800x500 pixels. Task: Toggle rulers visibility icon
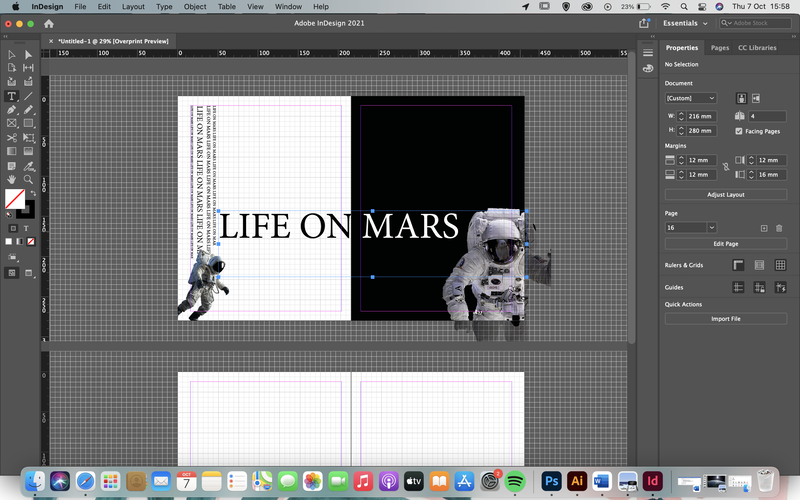pyautogui.click(x=738, y=265)
